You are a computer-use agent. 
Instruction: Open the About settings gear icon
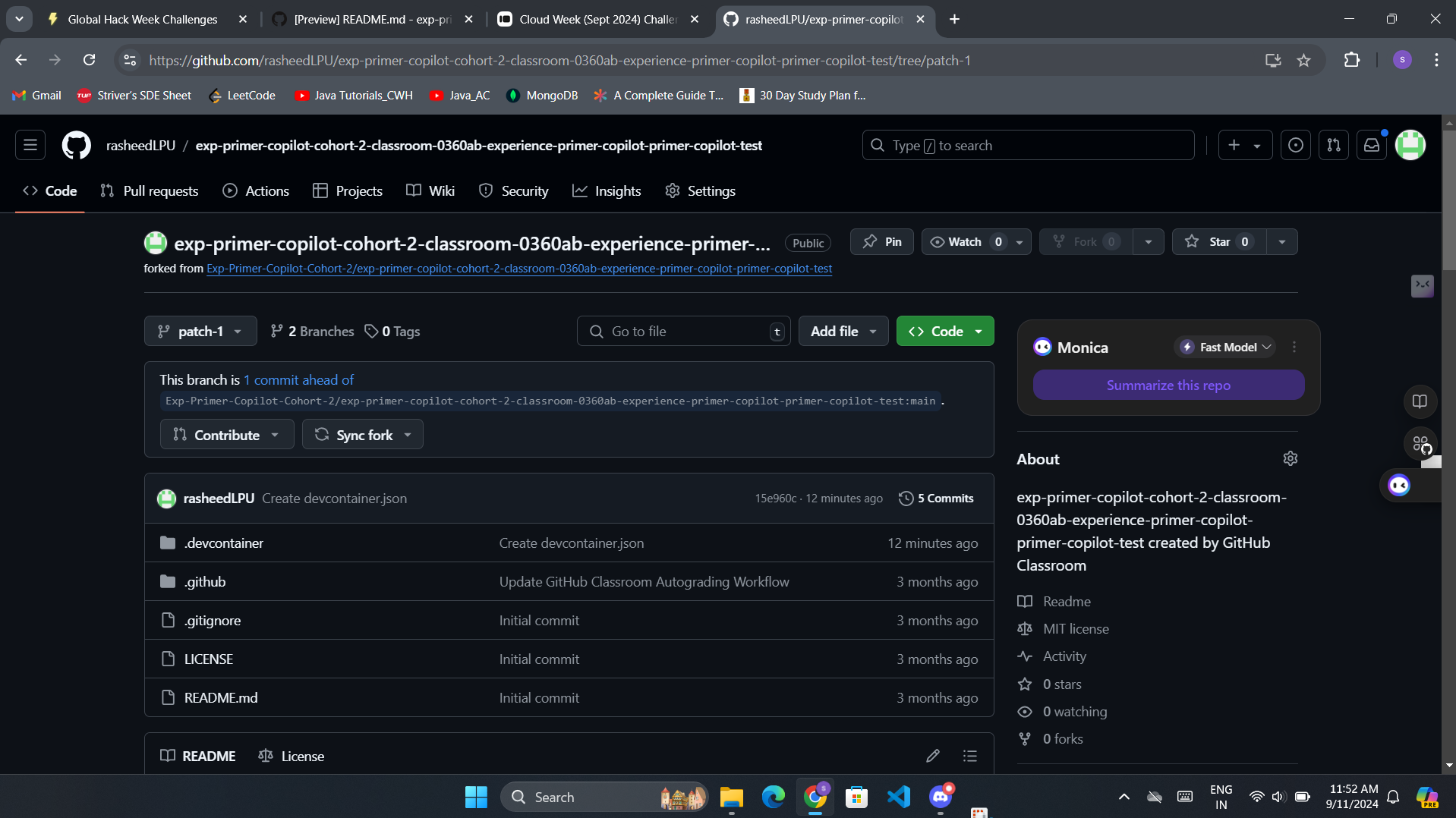(x=1291, y=458)
